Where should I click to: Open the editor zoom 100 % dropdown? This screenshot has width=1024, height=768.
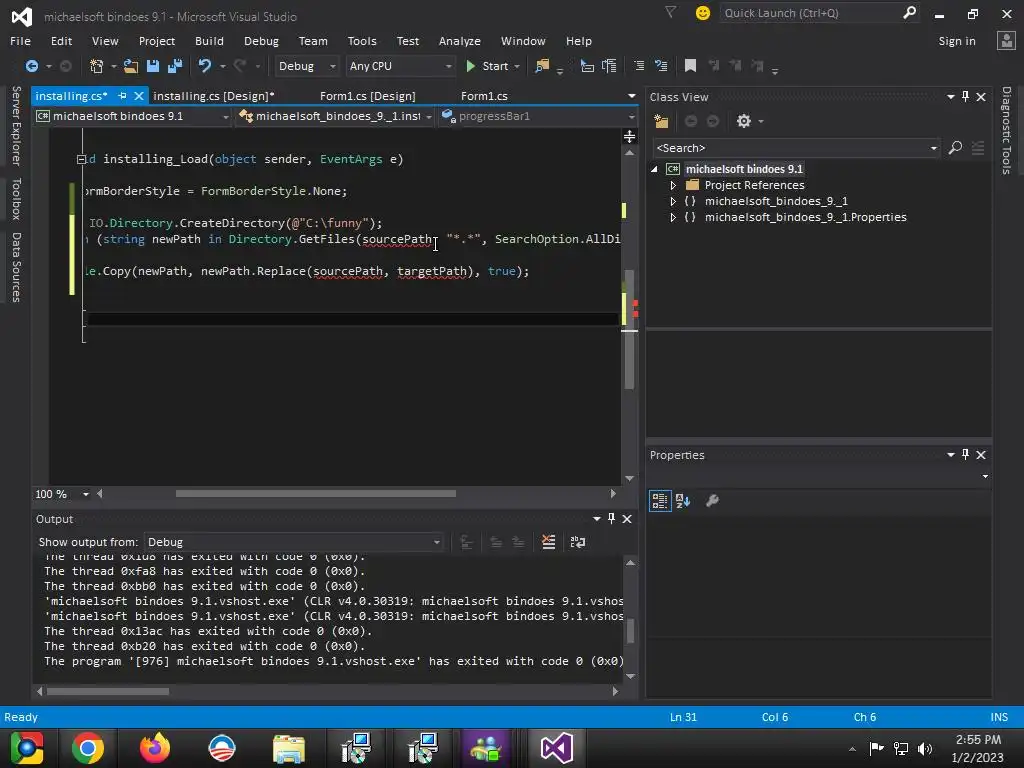pyautogui.click(x=86, y=494)
